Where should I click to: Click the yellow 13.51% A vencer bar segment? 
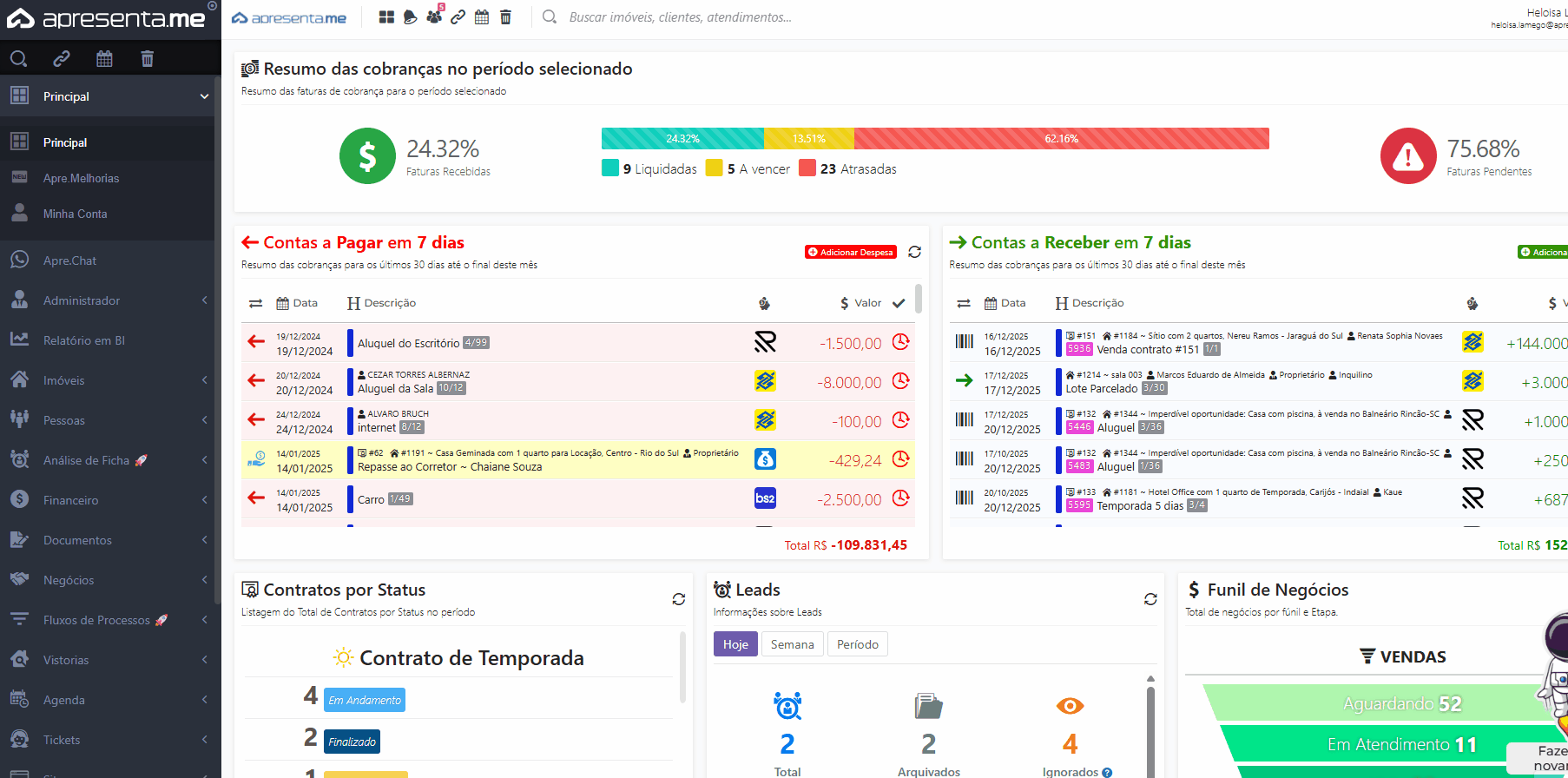pyautogui.click(x=809, y=139)
